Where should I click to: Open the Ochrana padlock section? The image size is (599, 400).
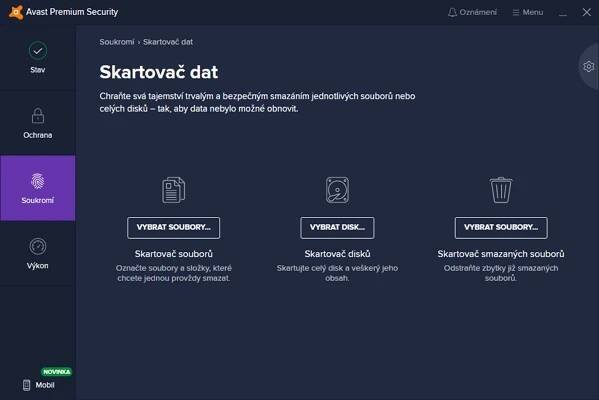click(37, 123)
